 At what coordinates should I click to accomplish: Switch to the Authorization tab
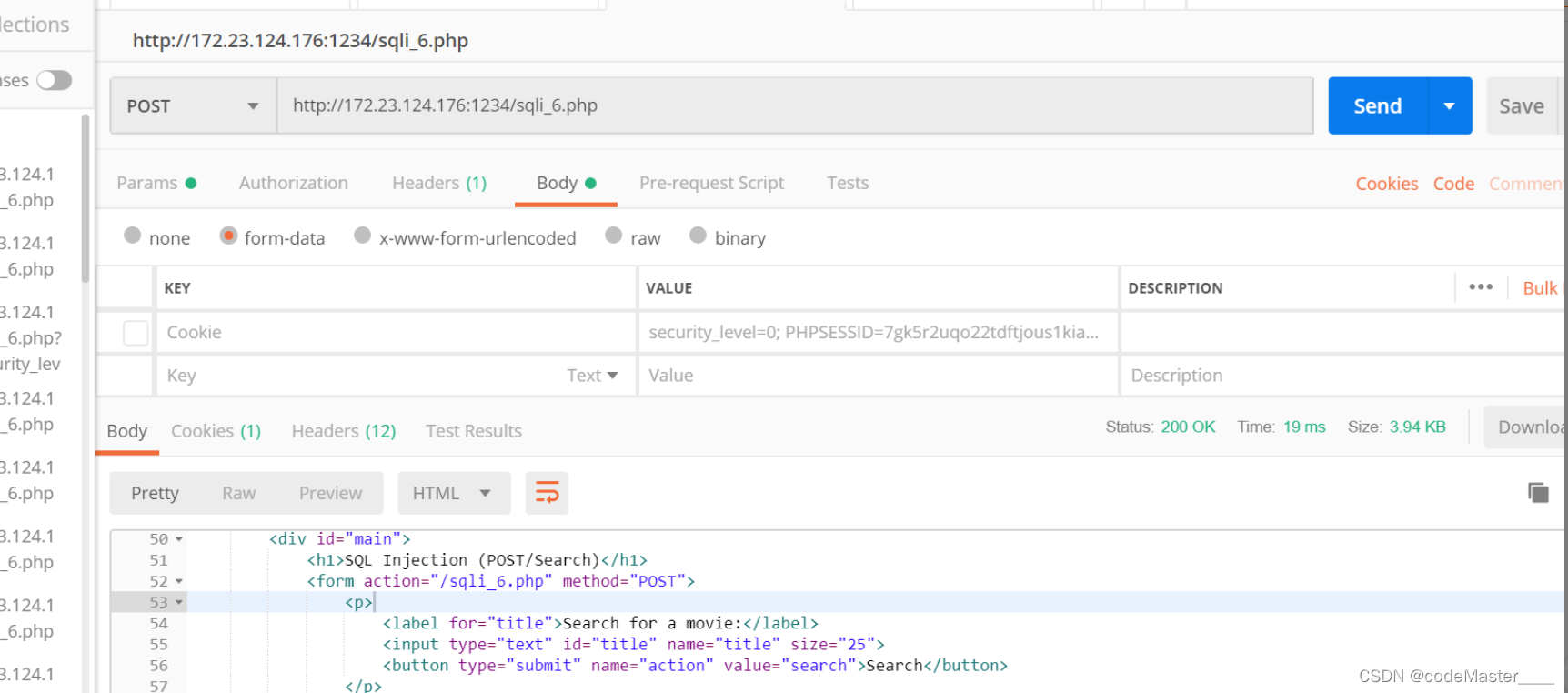294,183
